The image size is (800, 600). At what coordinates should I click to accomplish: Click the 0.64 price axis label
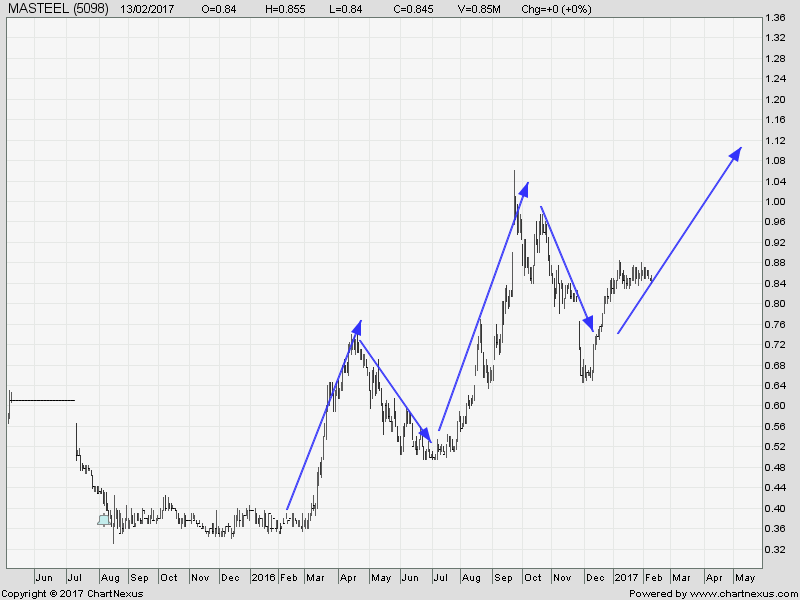pos(776,385)
